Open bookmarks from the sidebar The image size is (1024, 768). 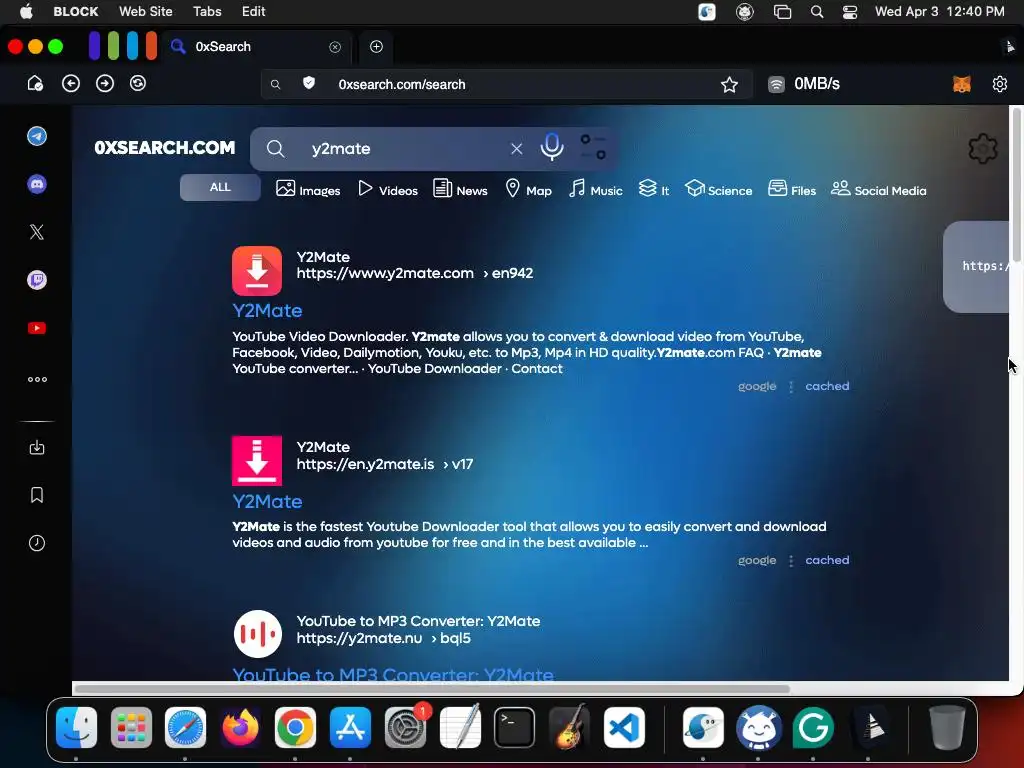pyautogui.click(x=37, y=495)
